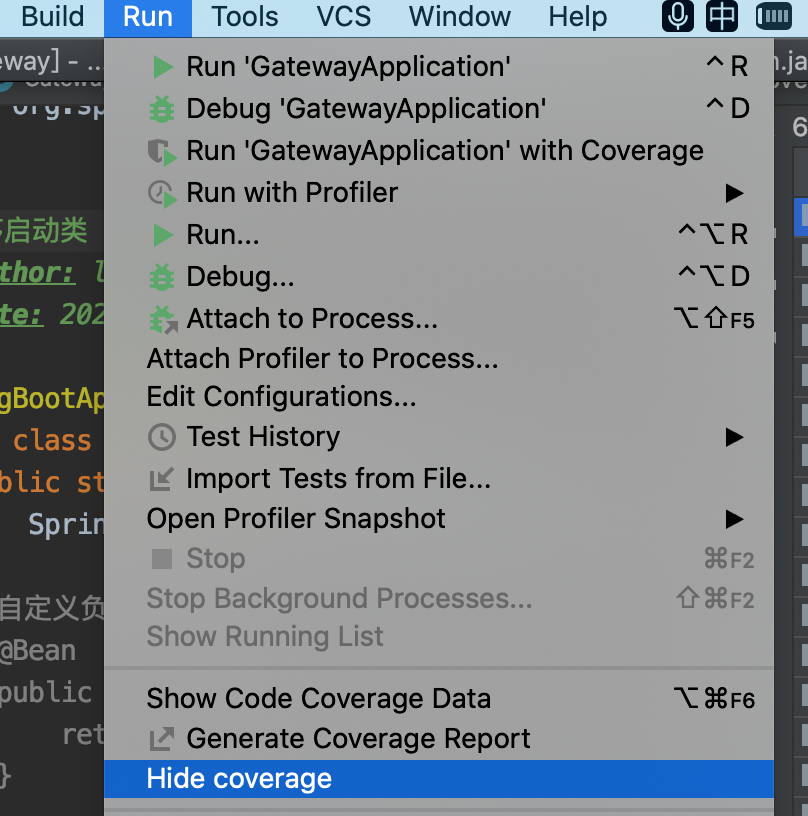Select the clock icon next to Test History
Image resolution: width=808 pixels, height=816 pixels.
coord(160,436)
